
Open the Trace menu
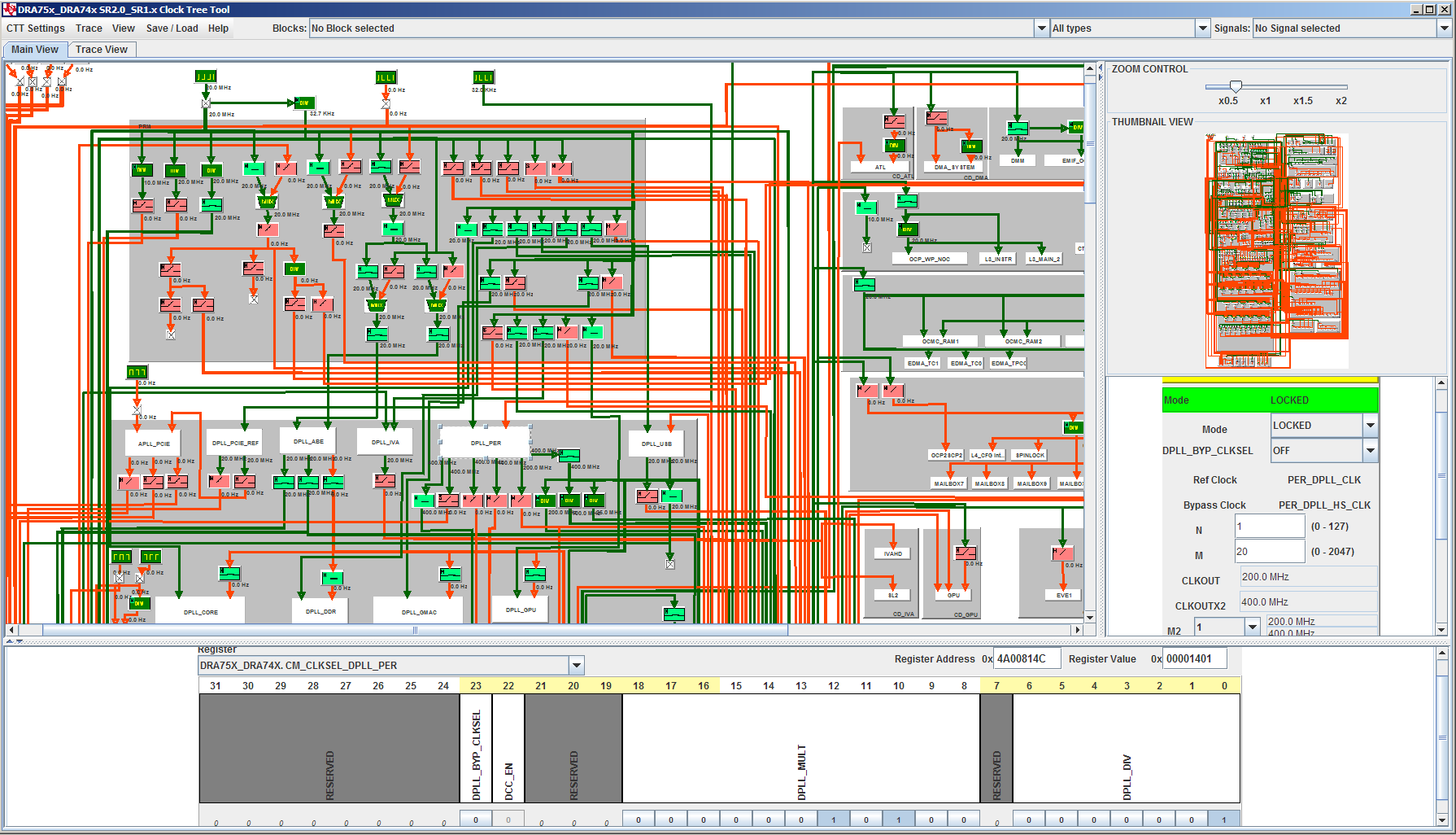pos(89,28)
